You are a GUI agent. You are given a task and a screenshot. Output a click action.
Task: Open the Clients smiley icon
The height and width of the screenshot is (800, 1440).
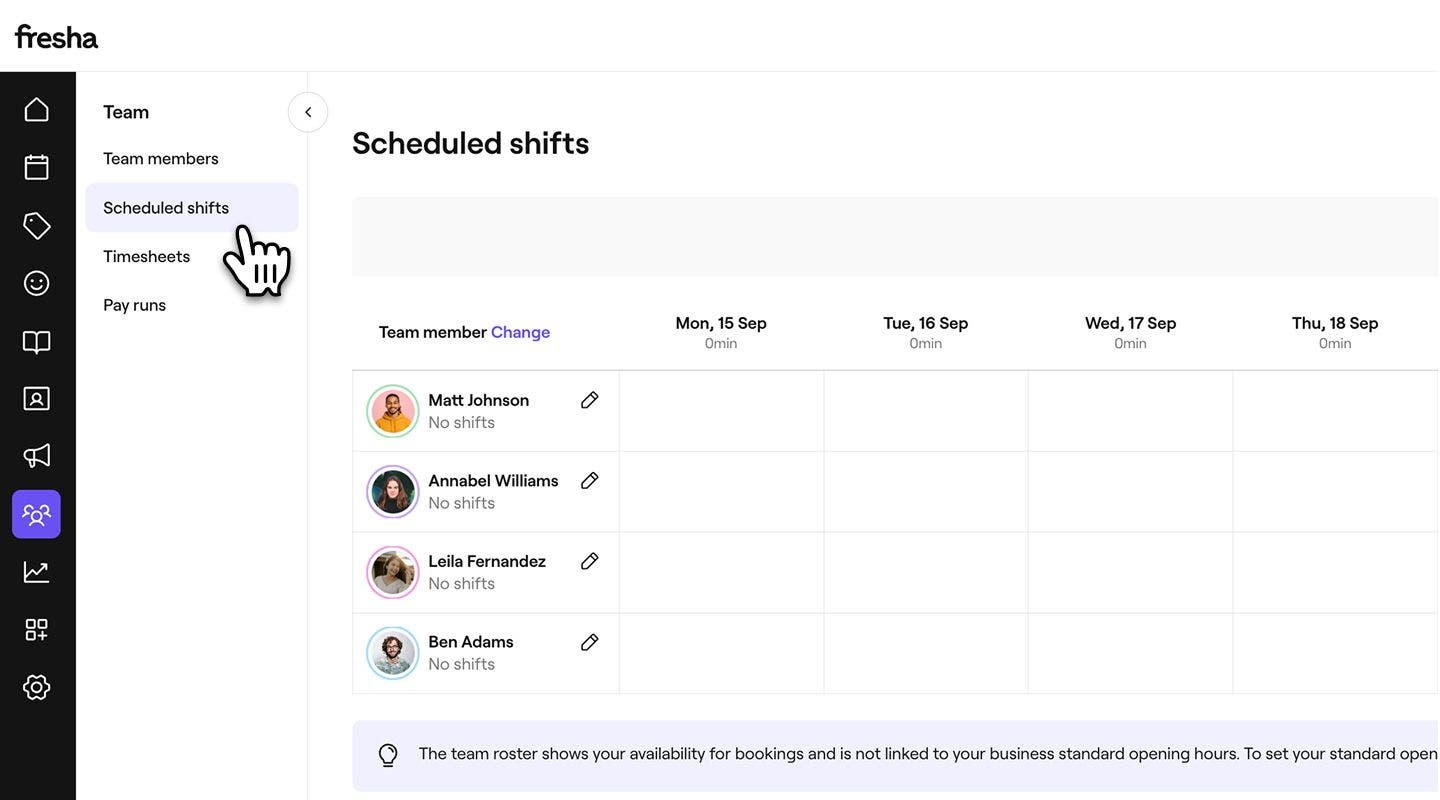click(37, 283)
